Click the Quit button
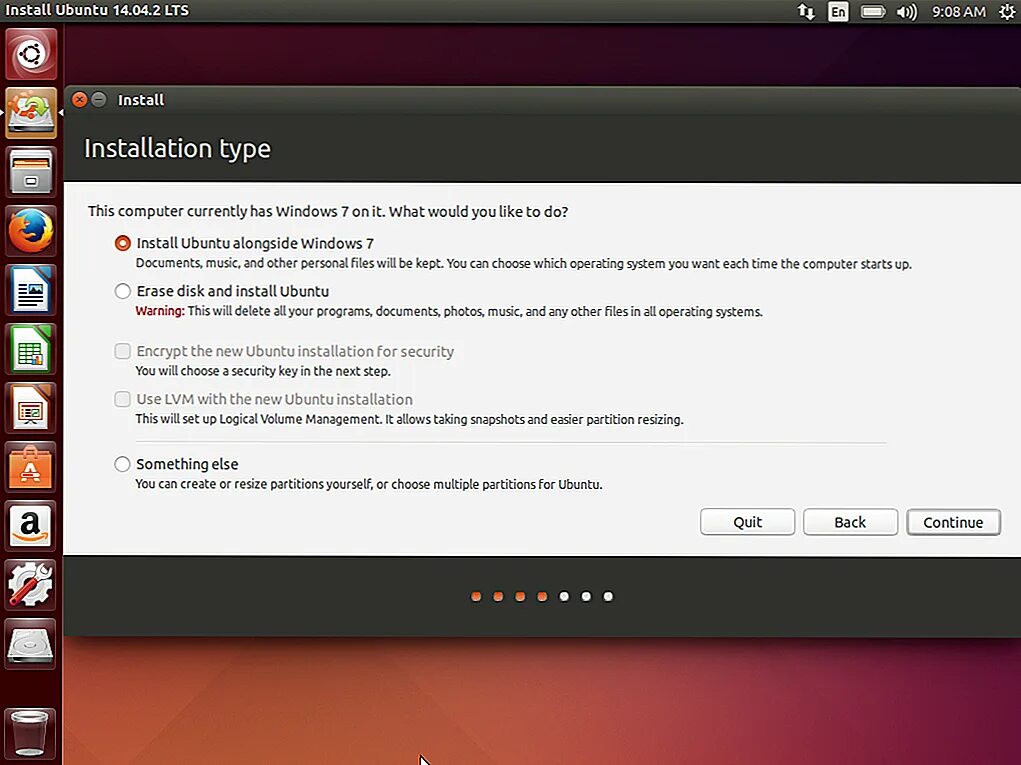The image size is (1021, 765). tap(748, 522)
